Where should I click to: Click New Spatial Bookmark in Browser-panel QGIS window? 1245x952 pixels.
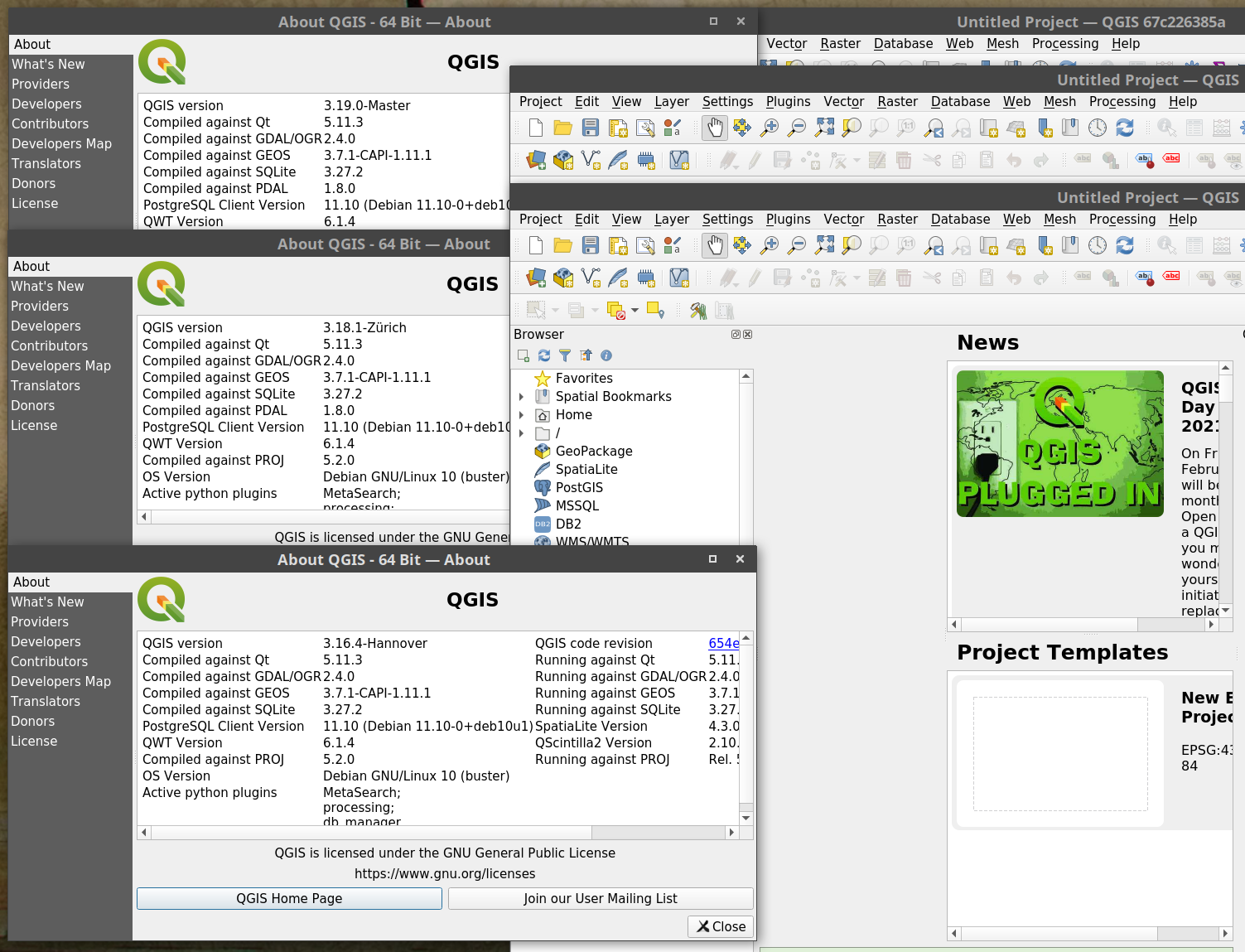(x=1044, y=245)
